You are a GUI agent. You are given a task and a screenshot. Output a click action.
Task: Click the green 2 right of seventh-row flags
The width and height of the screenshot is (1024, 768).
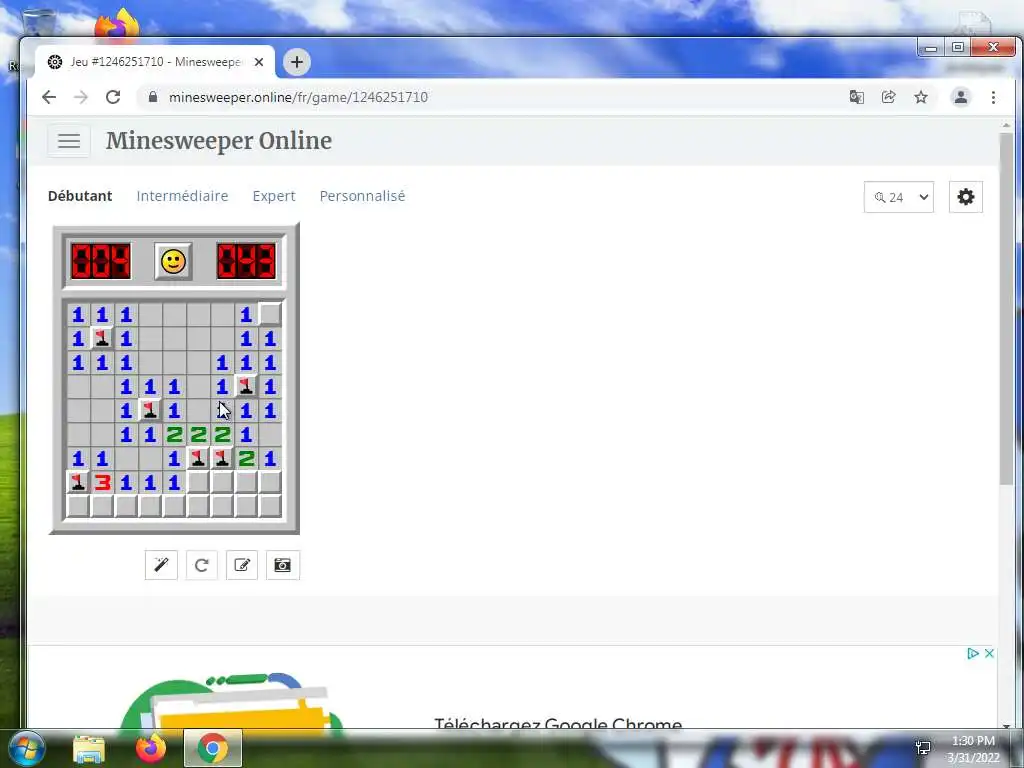[x=246, y=458]
